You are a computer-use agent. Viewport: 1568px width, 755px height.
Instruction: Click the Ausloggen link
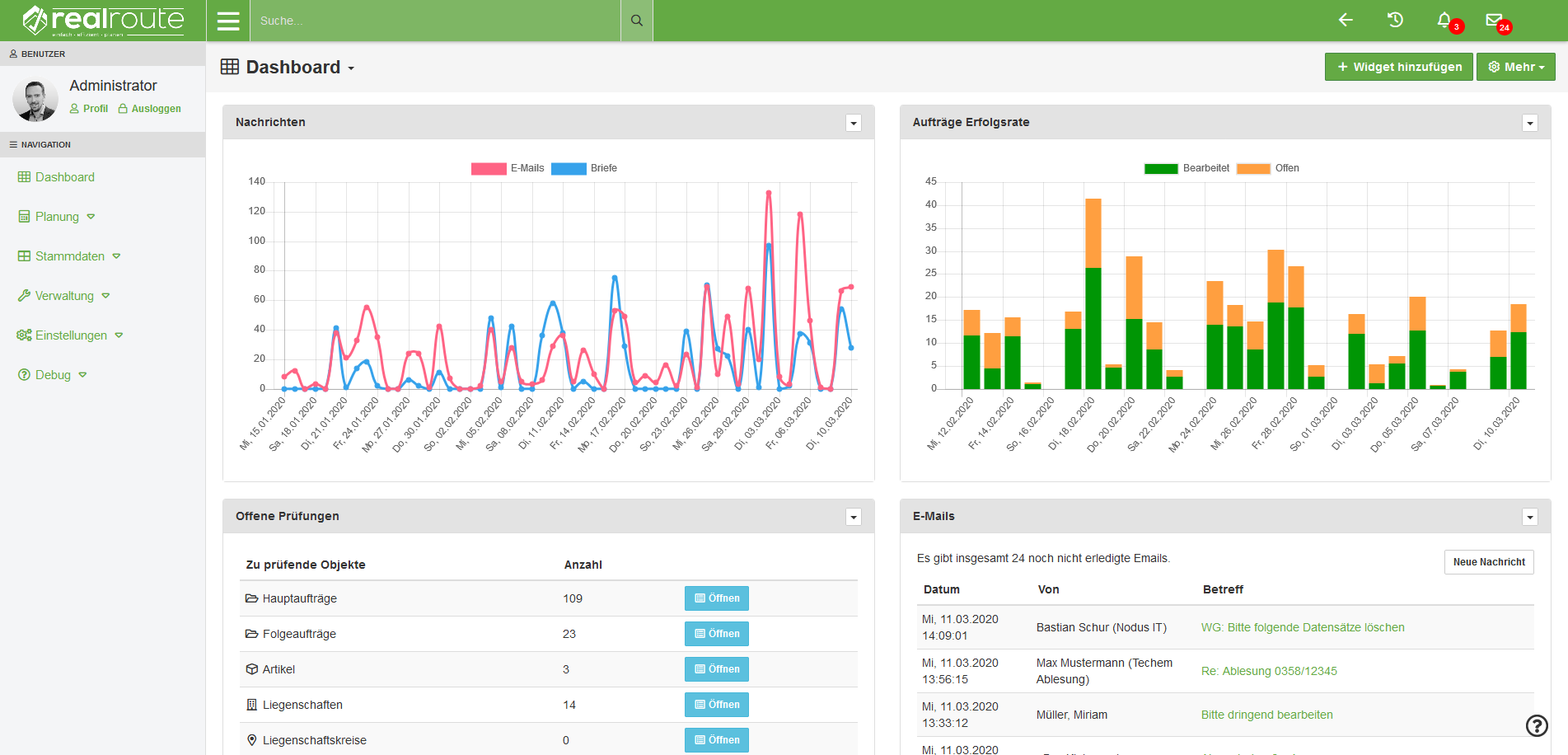[x=149, y=109]
